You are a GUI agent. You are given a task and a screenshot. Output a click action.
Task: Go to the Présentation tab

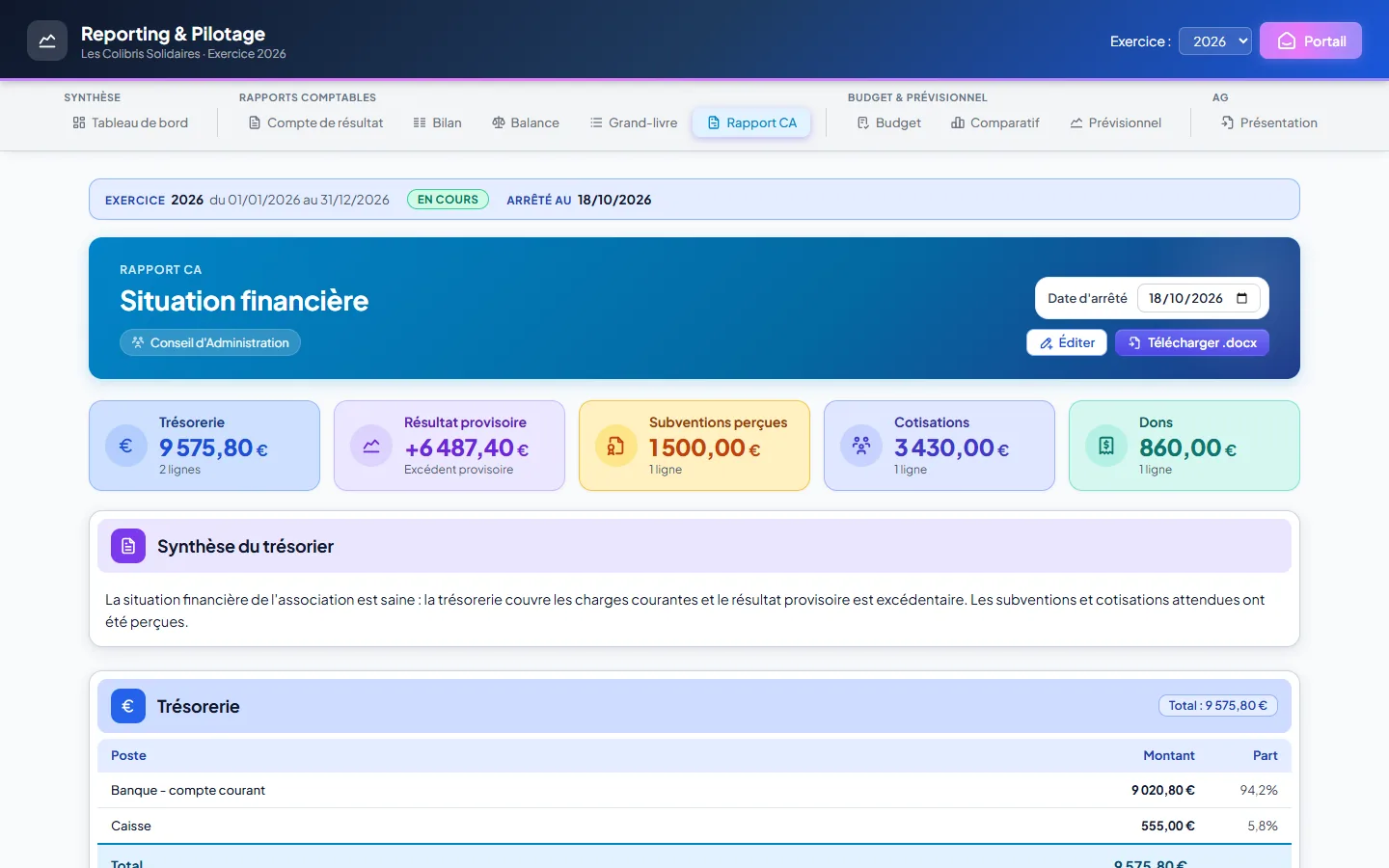[x=1269, y=122]
